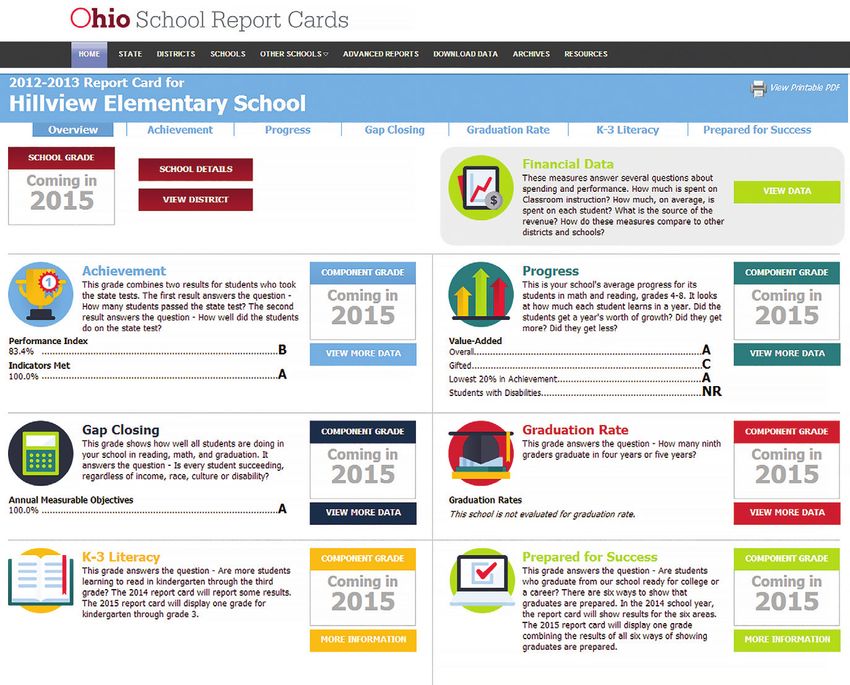Open Advanced Reports in navigation bar
This screenshot has width=850, height=685.
[381, 54]
